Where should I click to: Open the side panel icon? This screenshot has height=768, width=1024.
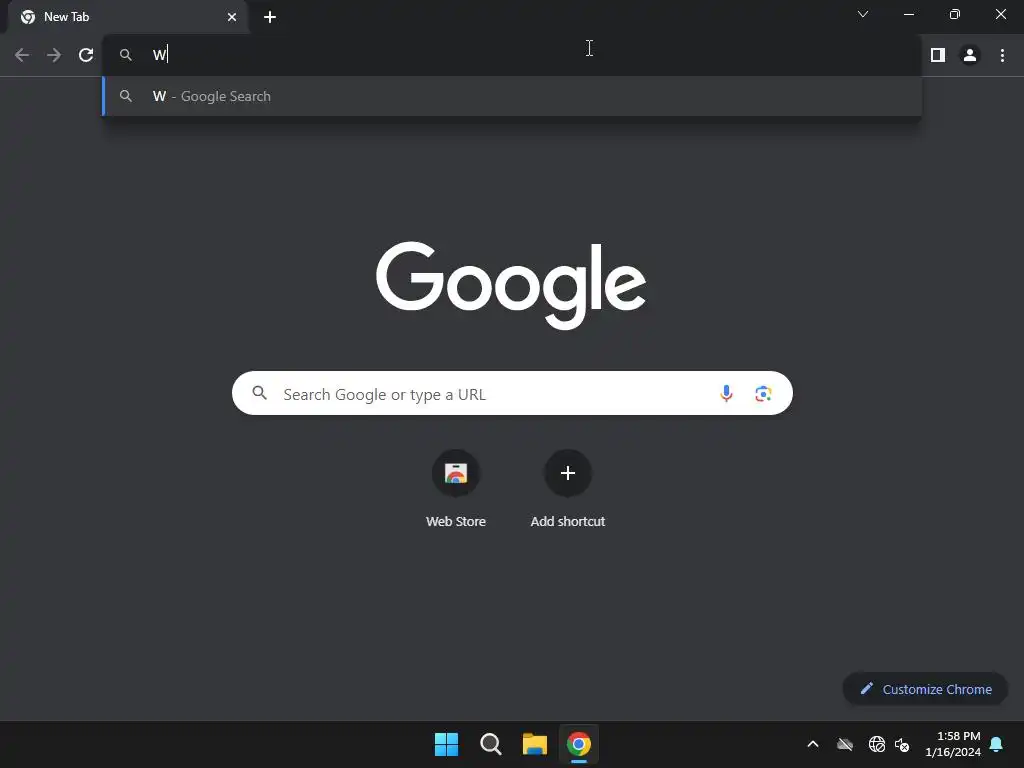[938, 55]
